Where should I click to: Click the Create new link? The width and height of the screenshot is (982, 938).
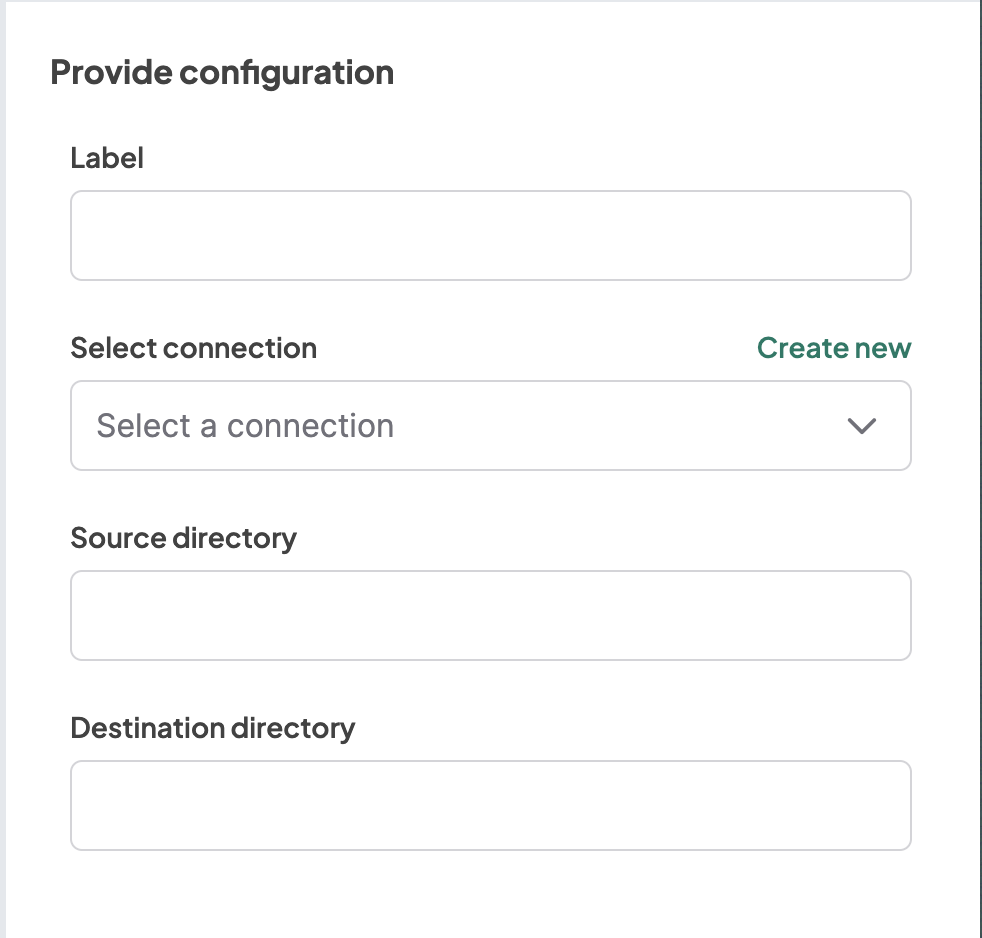(x=834, y=348)
